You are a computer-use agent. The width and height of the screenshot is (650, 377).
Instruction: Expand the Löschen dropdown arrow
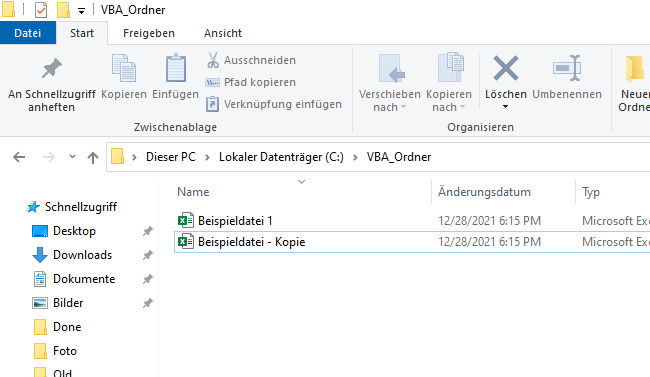pyautogui.click(x=505, y=107)
